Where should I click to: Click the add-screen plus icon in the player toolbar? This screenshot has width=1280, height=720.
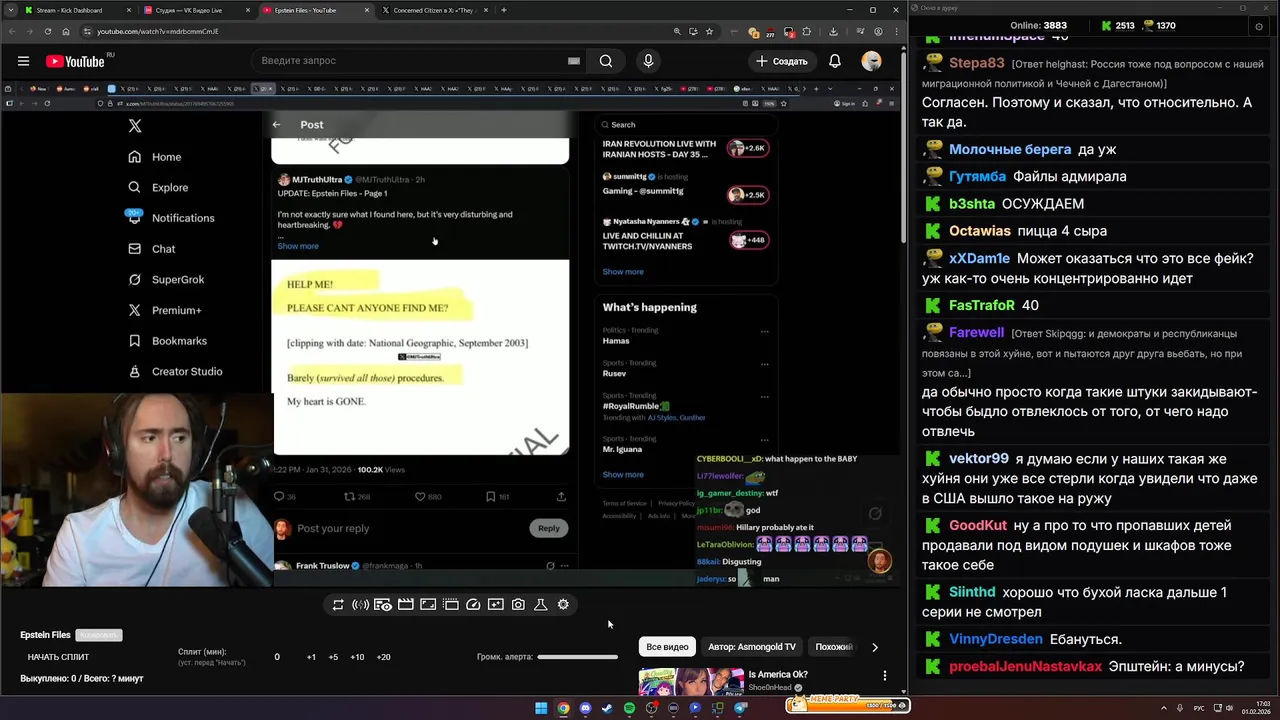click(x=496, y=605)
